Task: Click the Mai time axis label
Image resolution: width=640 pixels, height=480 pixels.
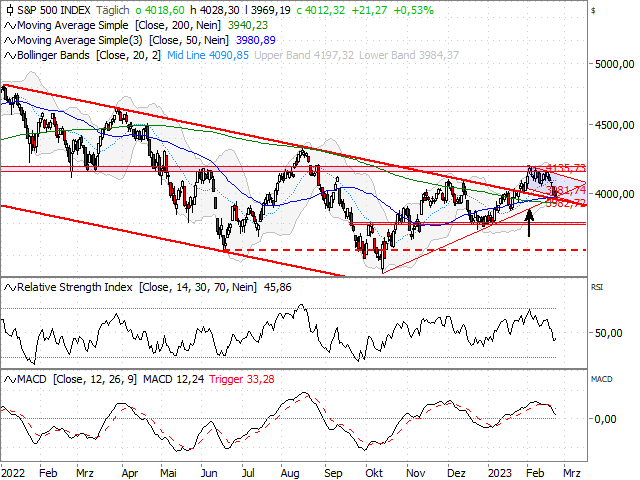Action: pyautogui.click(x=168, y=473)
